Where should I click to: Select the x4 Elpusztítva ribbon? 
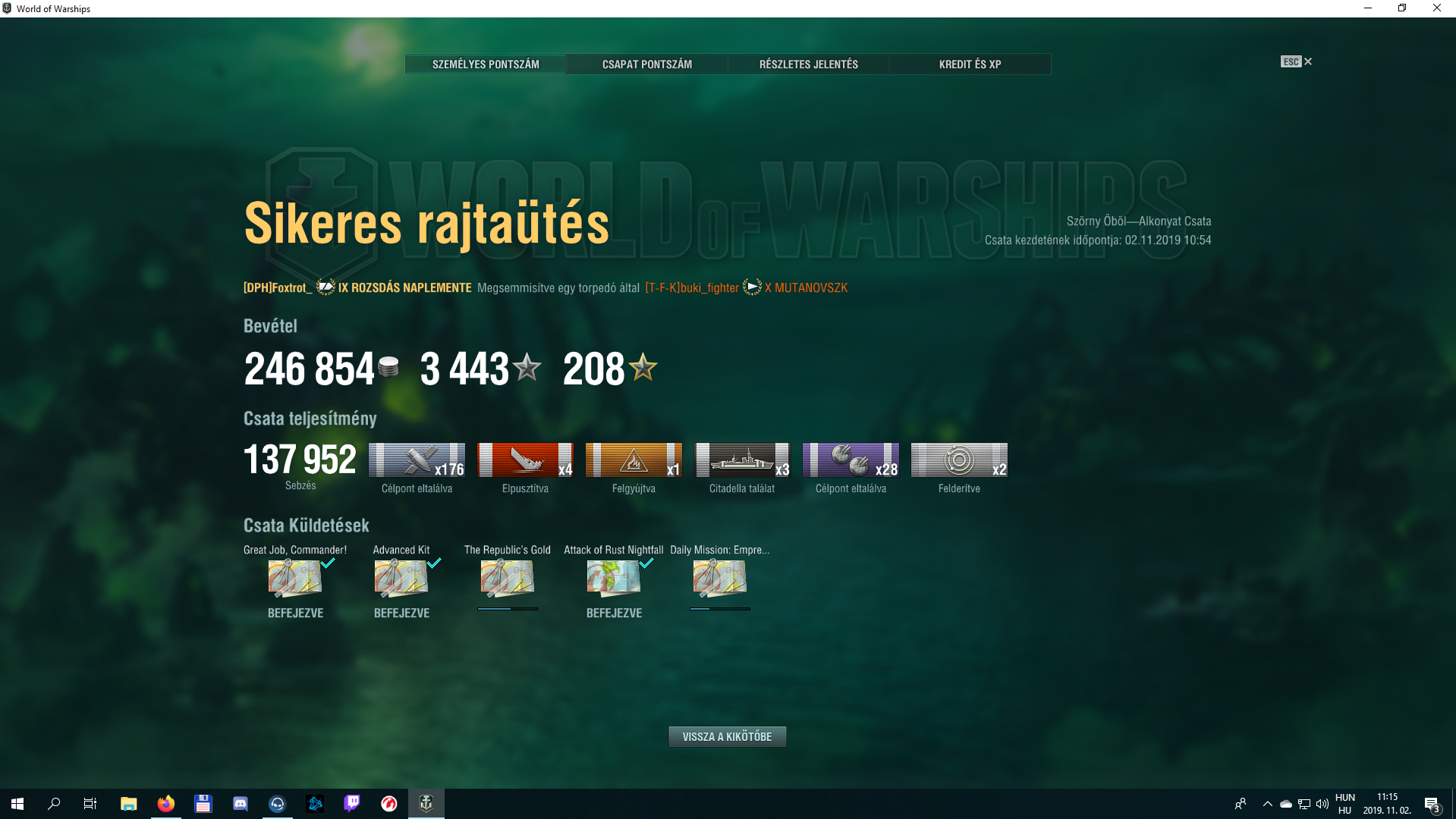click(x=525, y=460)
